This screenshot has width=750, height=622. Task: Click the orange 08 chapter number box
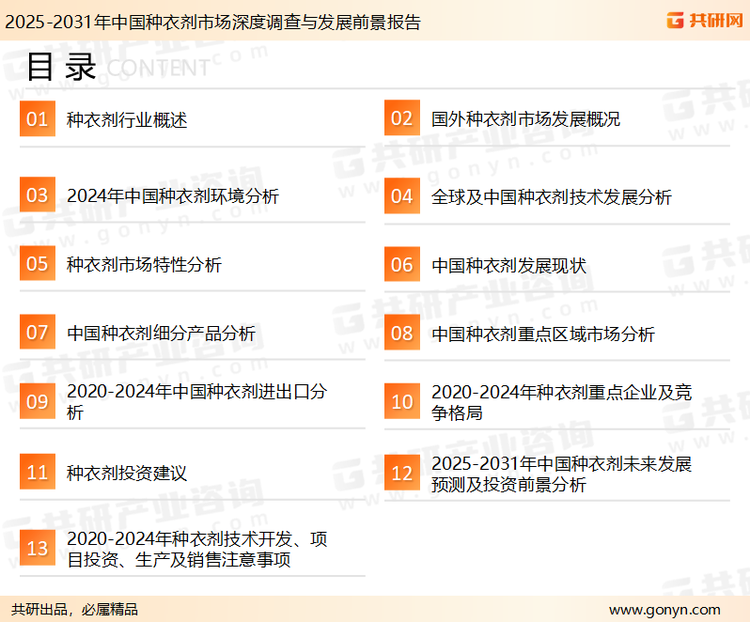pyautogui.click(x=402, y=333)
